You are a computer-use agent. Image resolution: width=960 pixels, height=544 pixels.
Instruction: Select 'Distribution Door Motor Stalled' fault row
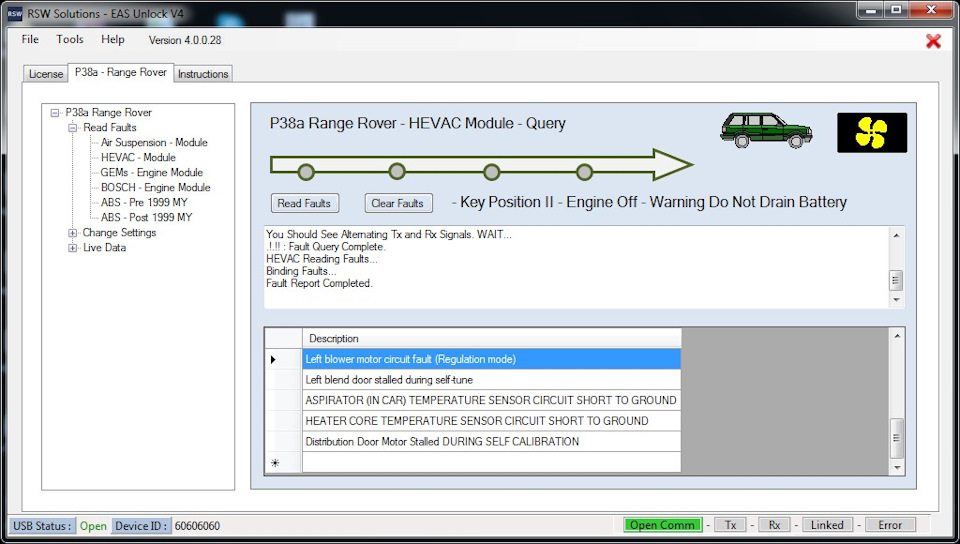[x=492, y=442]
